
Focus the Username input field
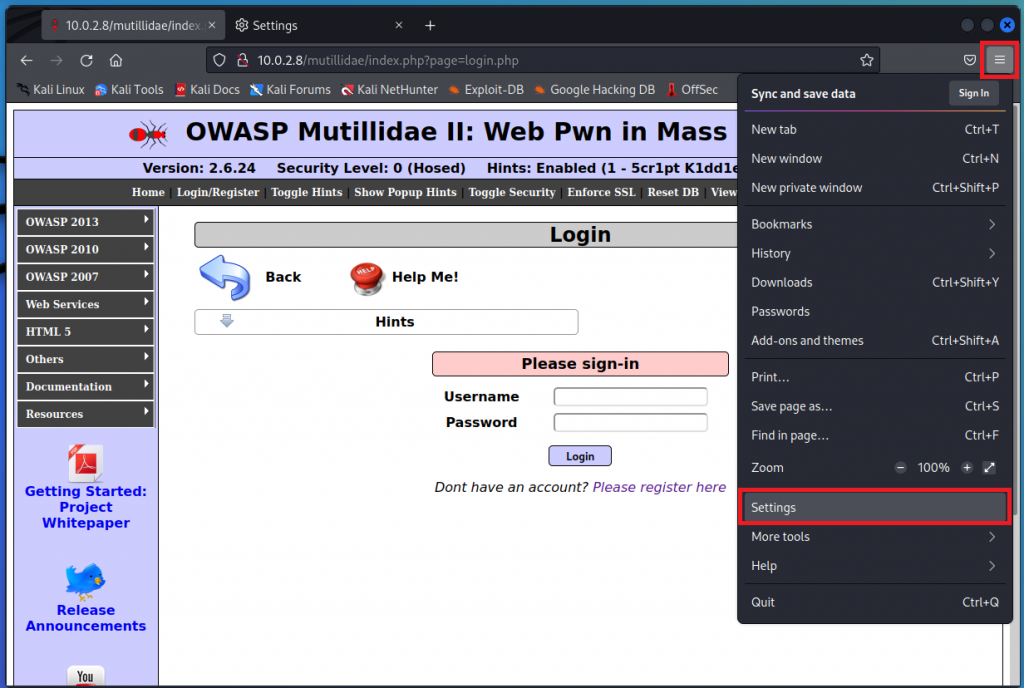630,396
